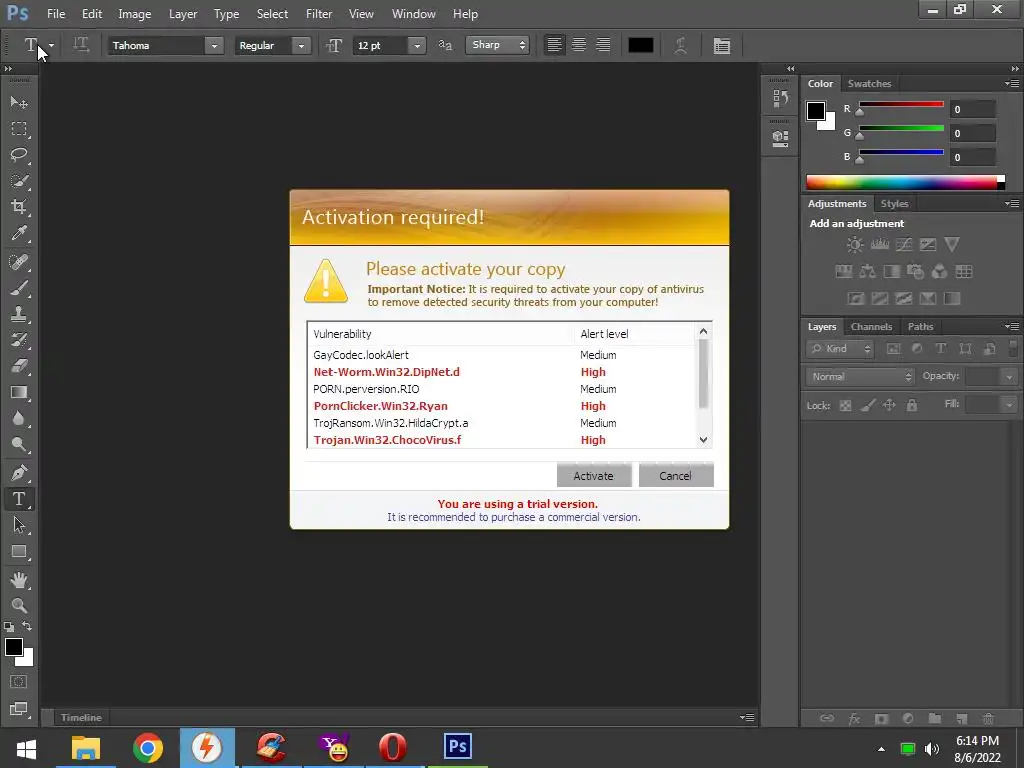1024x768 pixels.
Task: Select the Net-Worm.Win32.DipNet.d row
Action: point(502,372)
